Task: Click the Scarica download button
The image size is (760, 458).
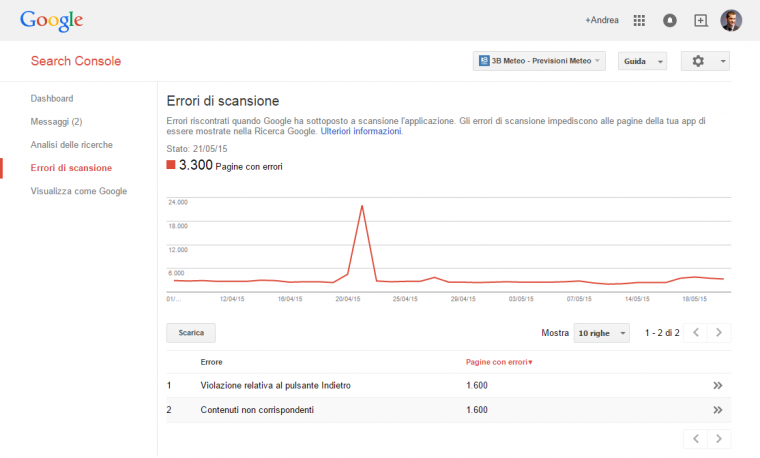Action: [x=191, y=333]
